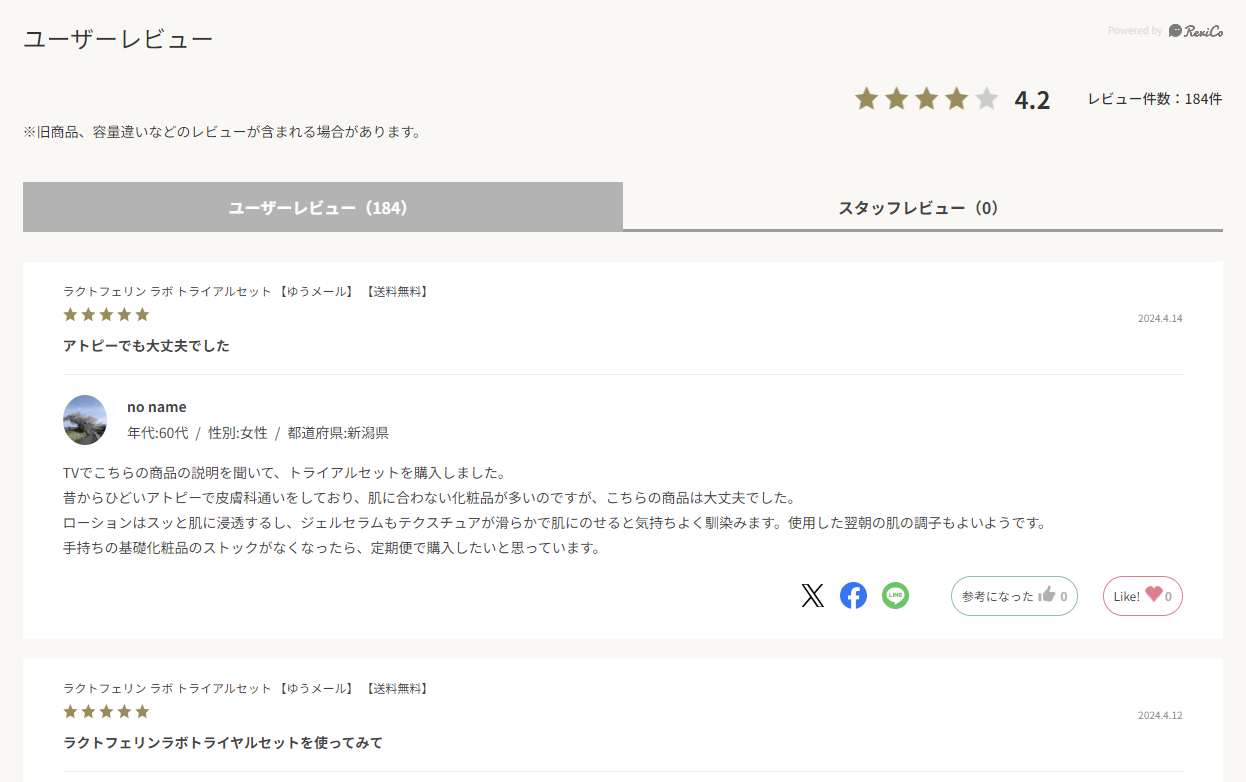The height and width of the screenshot is (782, 1246).
Task: Click the heart icon in Like! button
Action: 1154,595
